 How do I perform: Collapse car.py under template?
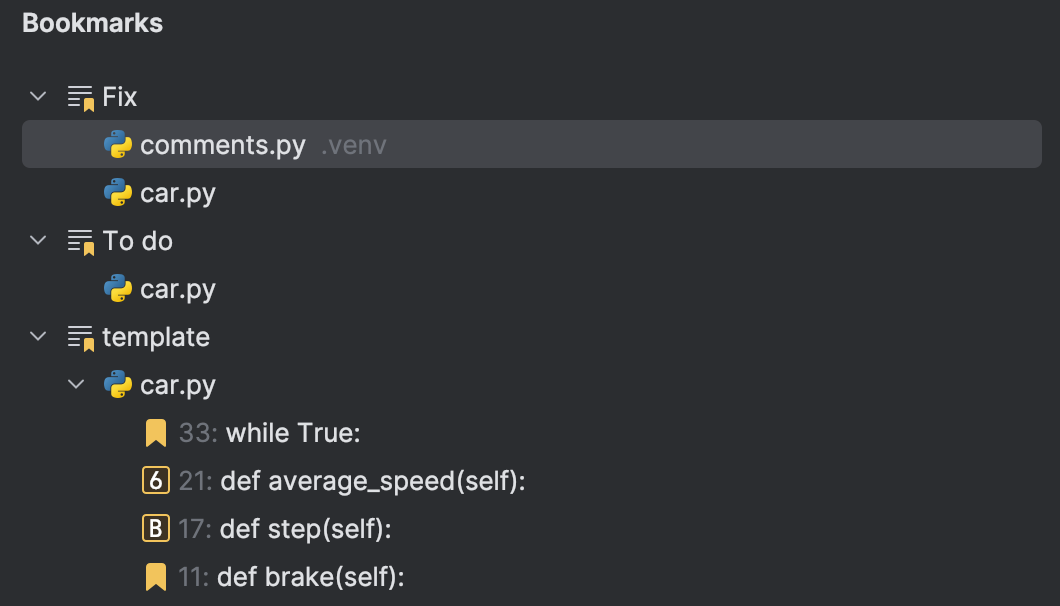point(76,385)
